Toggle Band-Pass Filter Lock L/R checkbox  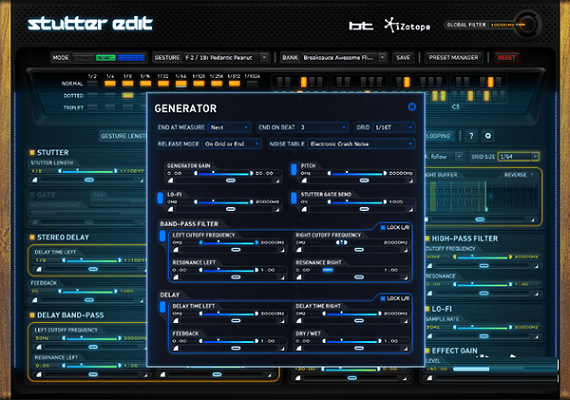coord(383,228)
